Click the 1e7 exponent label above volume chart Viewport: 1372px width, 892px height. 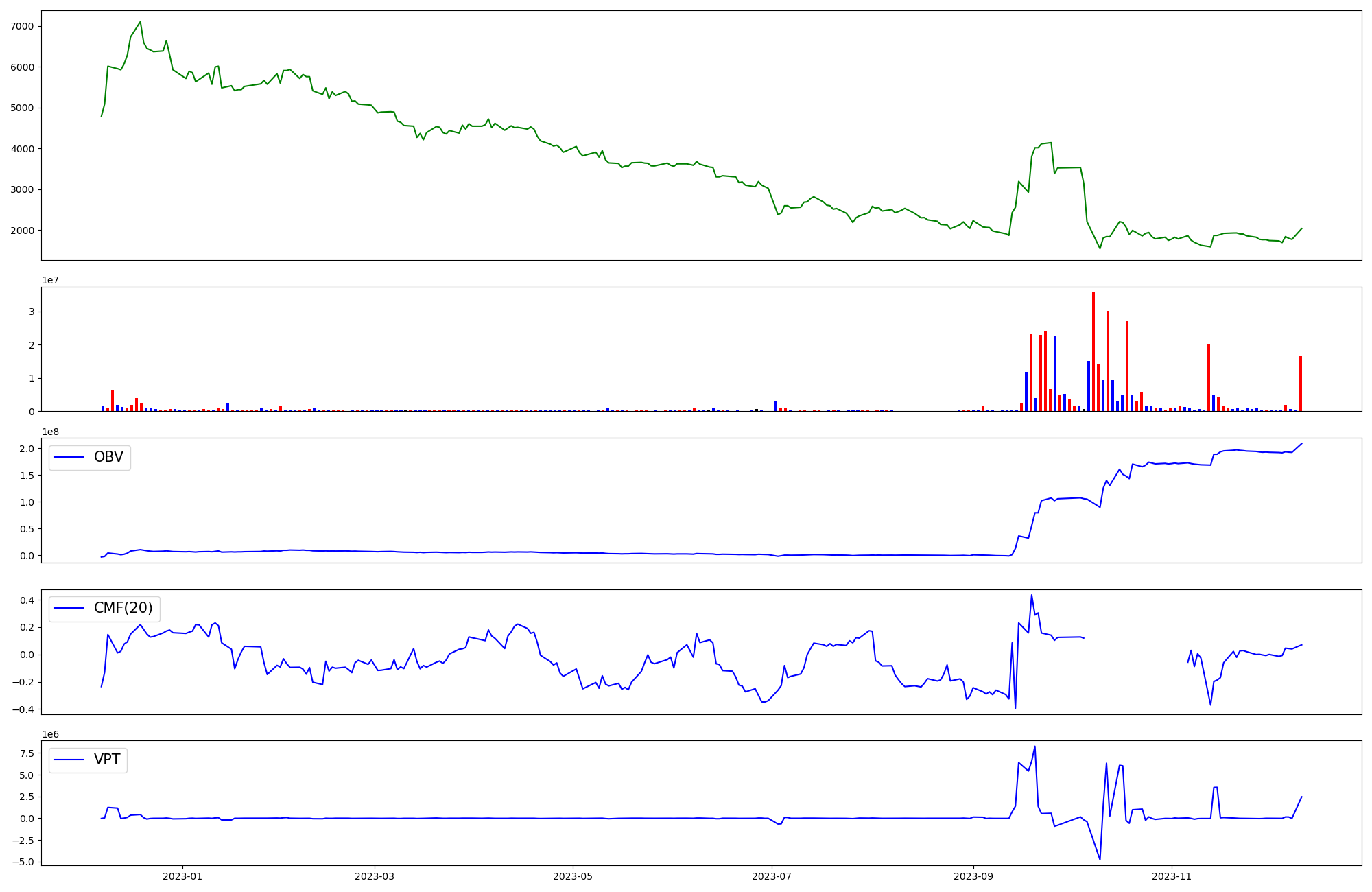click(50, 280)
